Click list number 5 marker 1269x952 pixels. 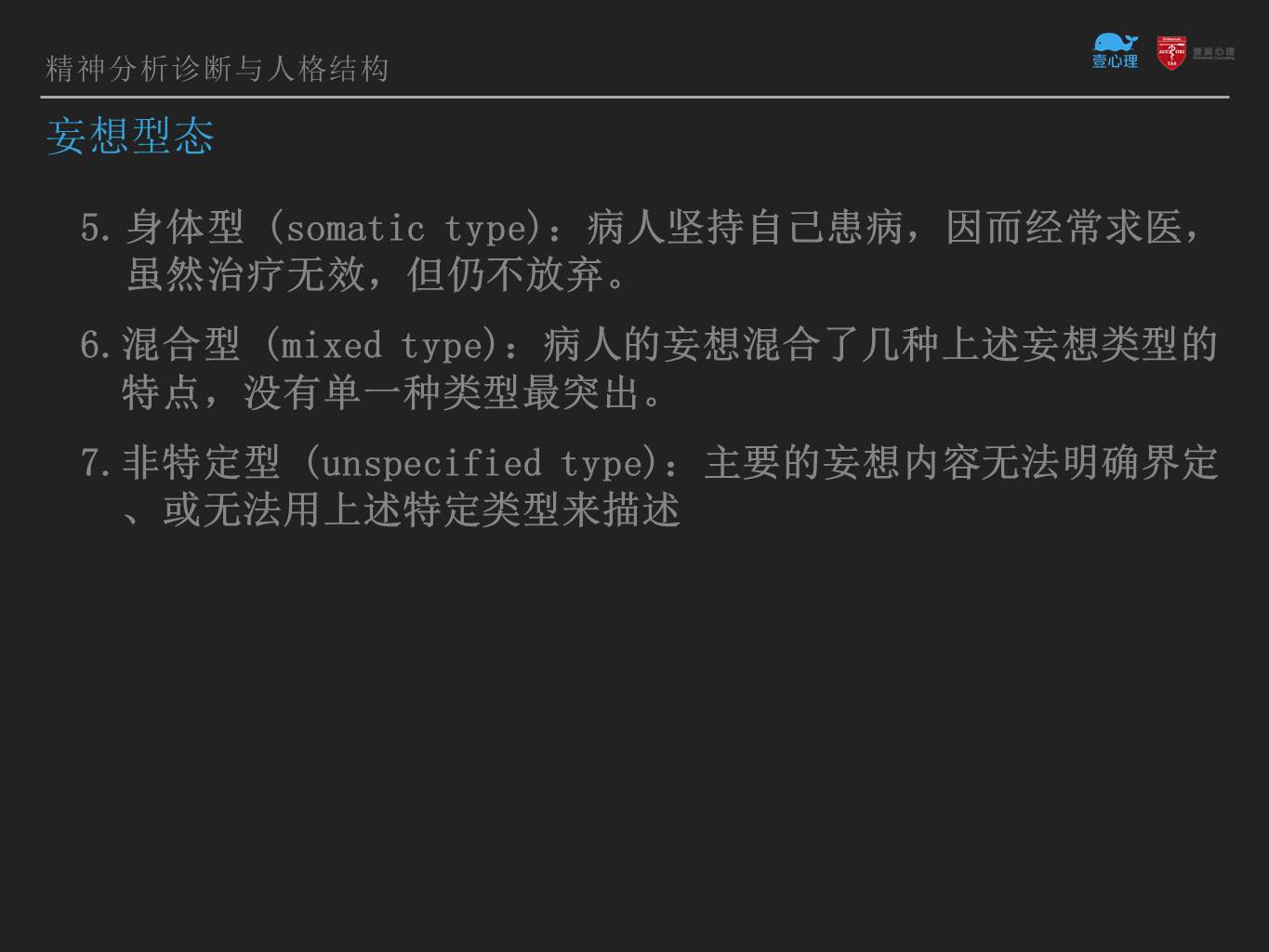(x=97, y=228)
